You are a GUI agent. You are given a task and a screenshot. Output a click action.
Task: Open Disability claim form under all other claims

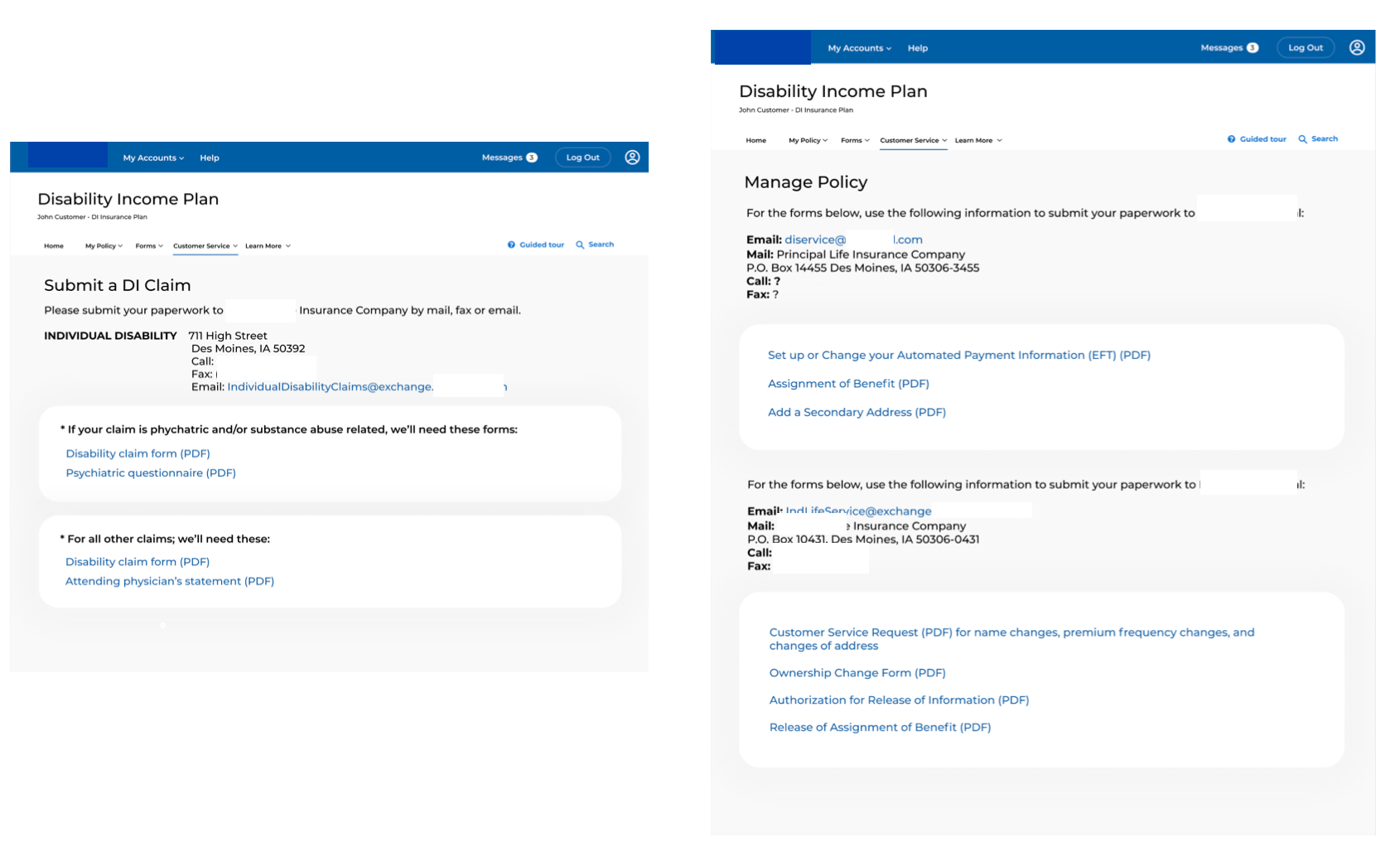(138, 562)
